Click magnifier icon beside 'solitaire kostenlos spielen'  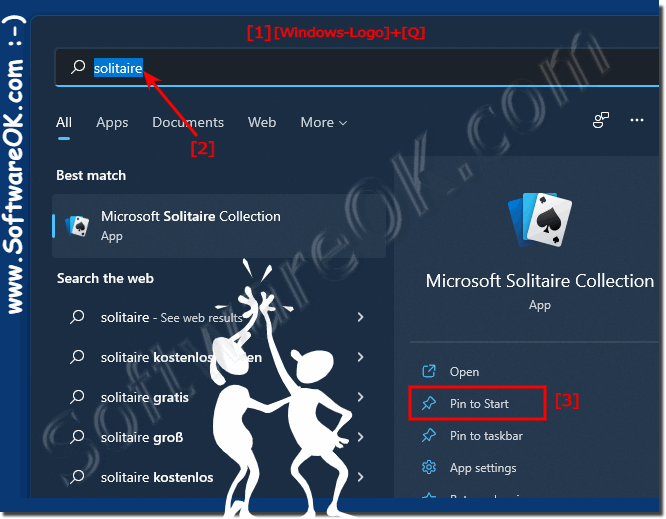tap(77, 357)
